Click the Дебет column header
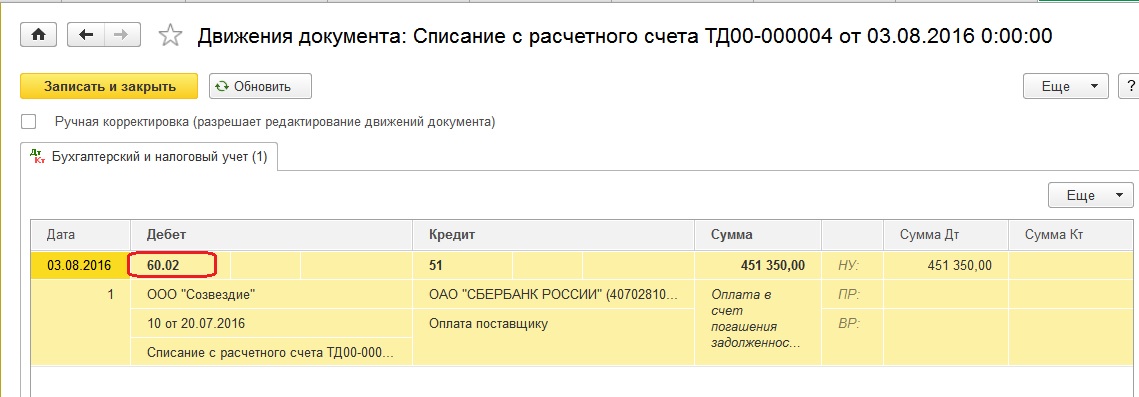 click(271, 234)
